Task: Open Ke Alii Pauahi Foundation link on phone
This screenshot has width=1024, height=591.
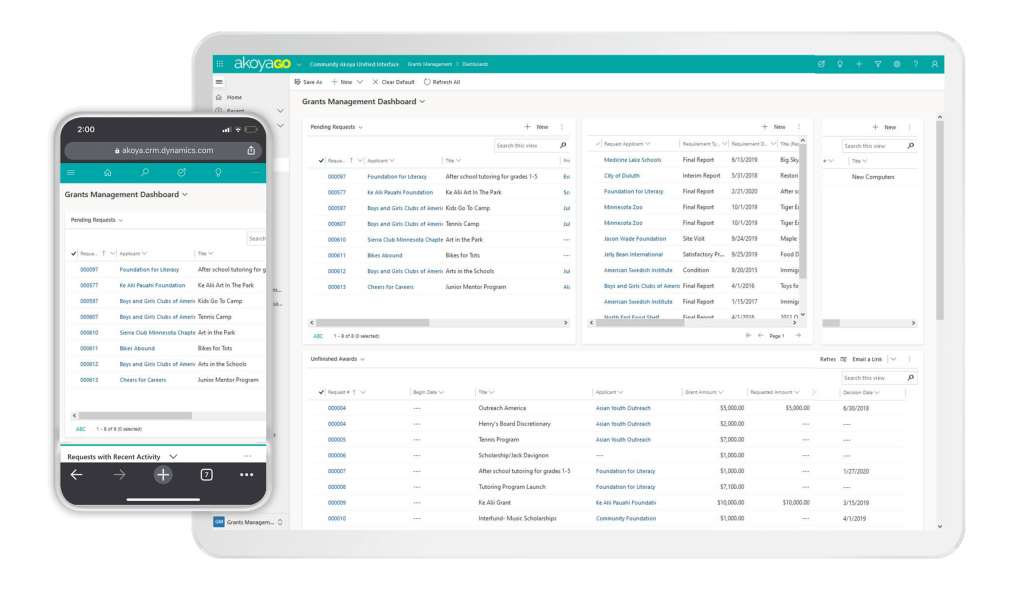Action: pos(152,285)
